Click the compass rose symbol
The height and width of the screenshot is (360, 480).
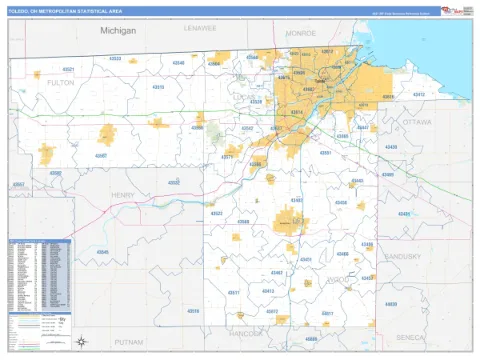(x=81, y=342)
